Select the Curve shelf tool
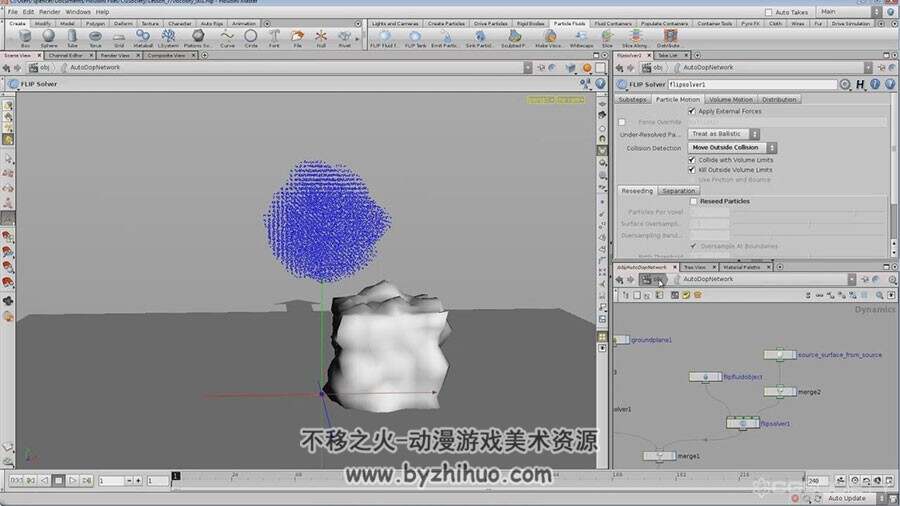The image size is (900, 506). 227,38
